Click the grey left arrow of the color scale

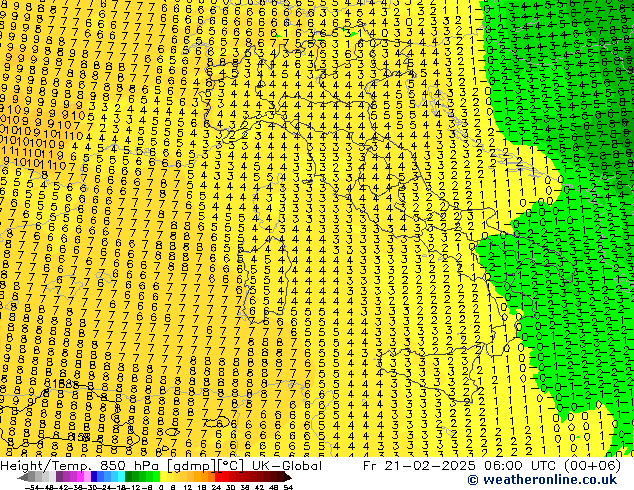click(x=23, y=477)
